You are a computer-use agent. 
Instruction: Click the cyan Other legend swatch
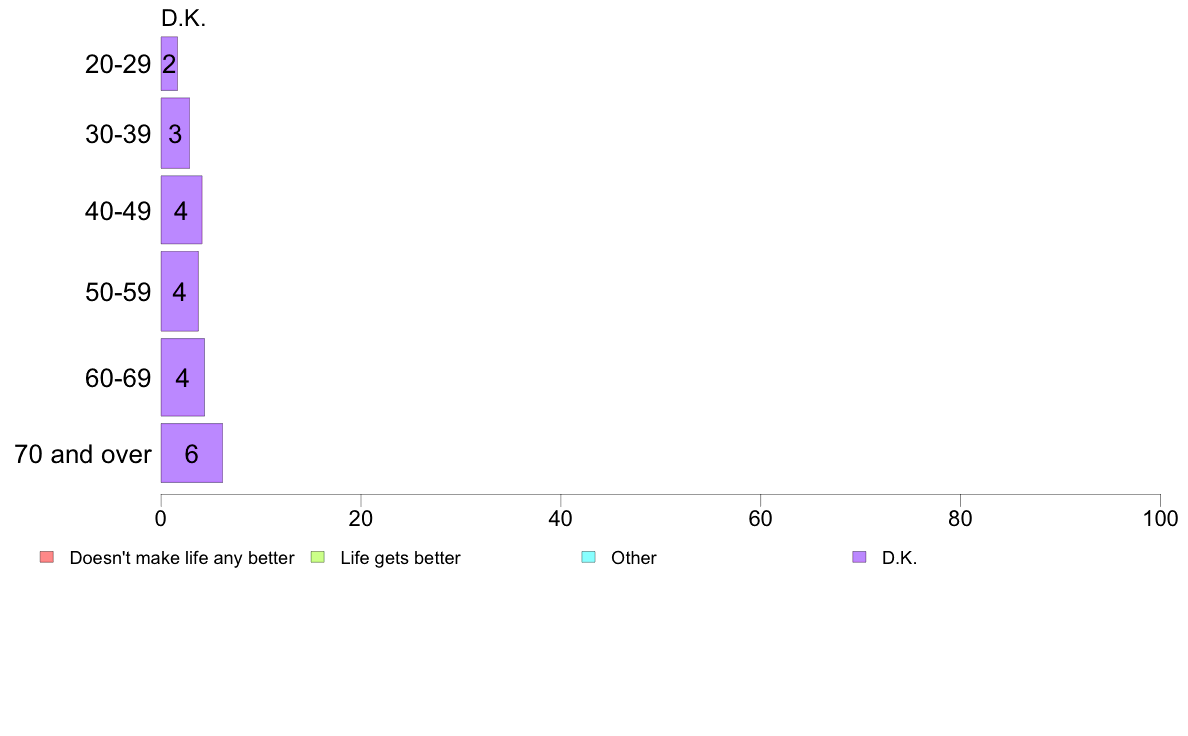pyautogui.click(x=589, y=557)
